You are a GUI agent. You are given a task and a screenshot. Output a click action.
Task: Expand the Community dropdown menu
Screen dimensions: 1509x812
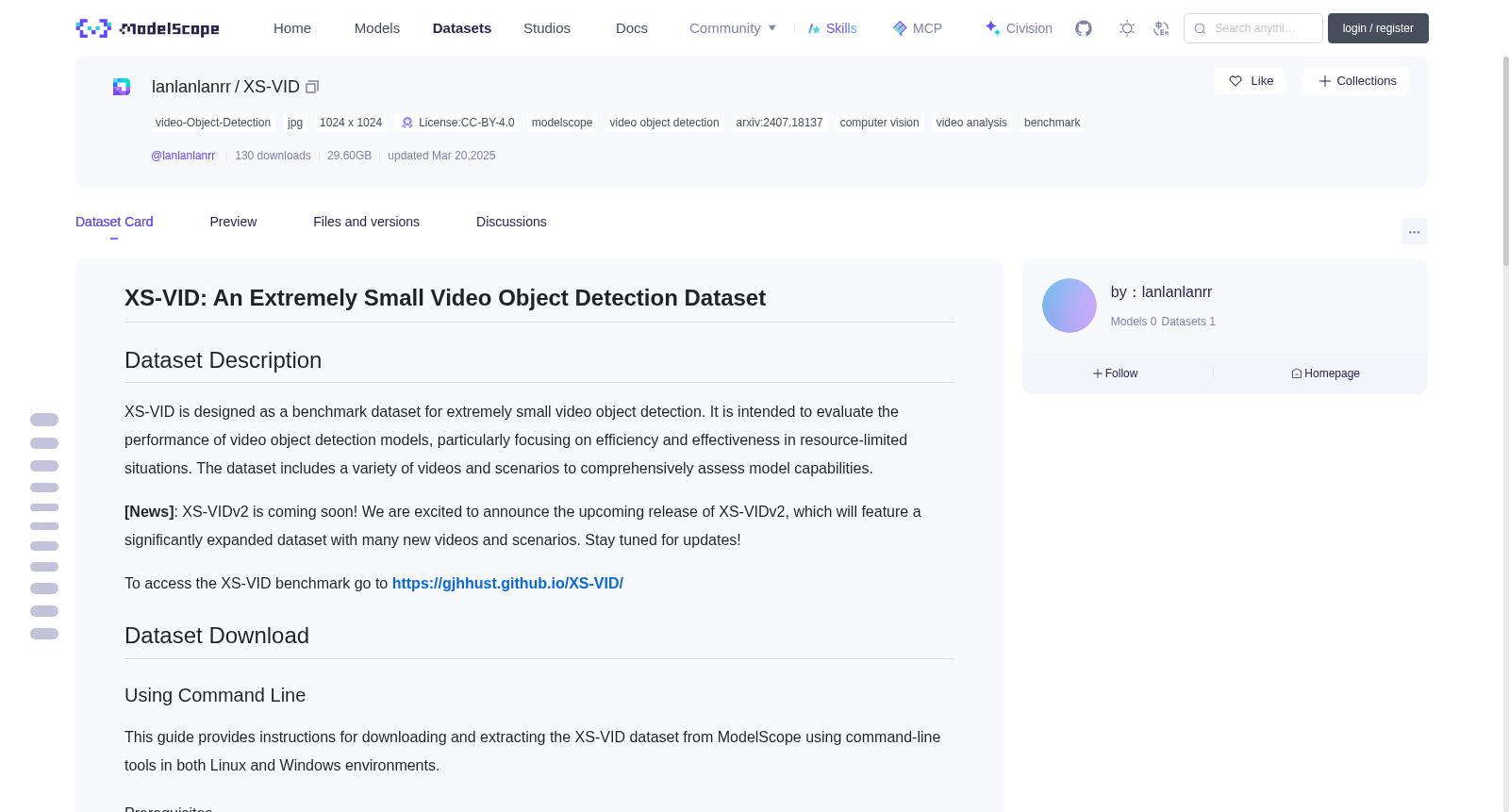click(733, 28)
